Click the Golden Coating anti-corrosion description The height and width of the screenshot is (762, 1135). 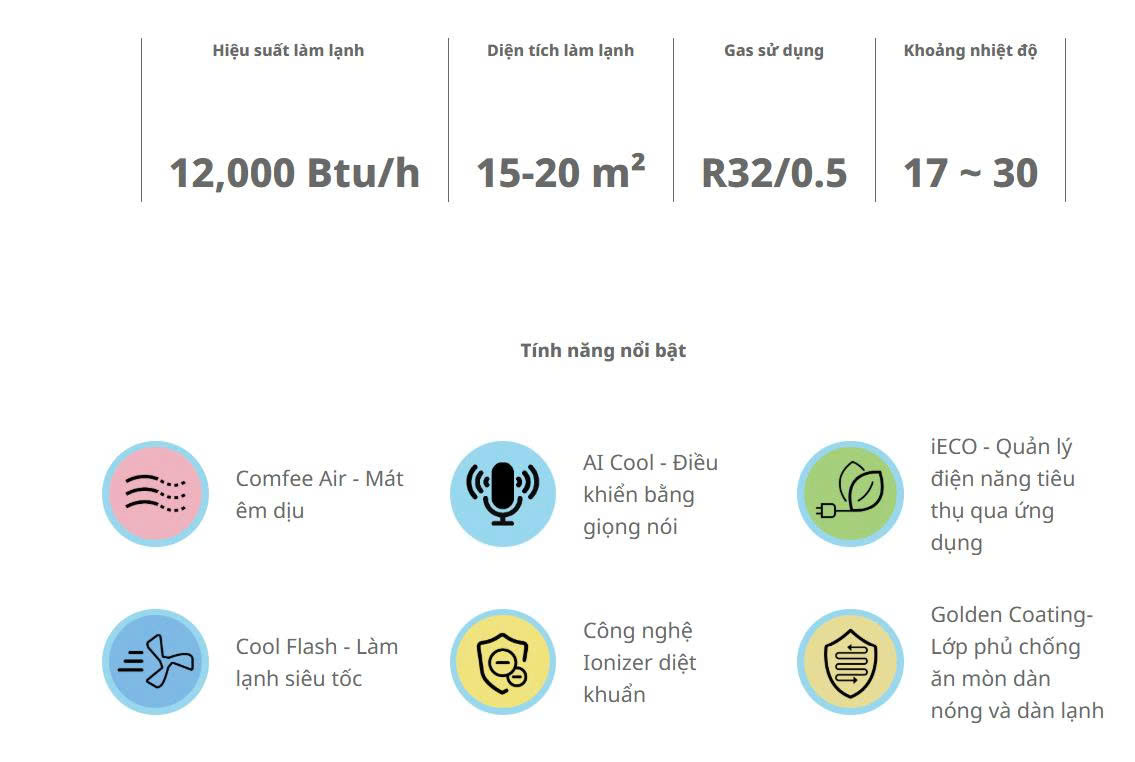(x=1016, y=662)
